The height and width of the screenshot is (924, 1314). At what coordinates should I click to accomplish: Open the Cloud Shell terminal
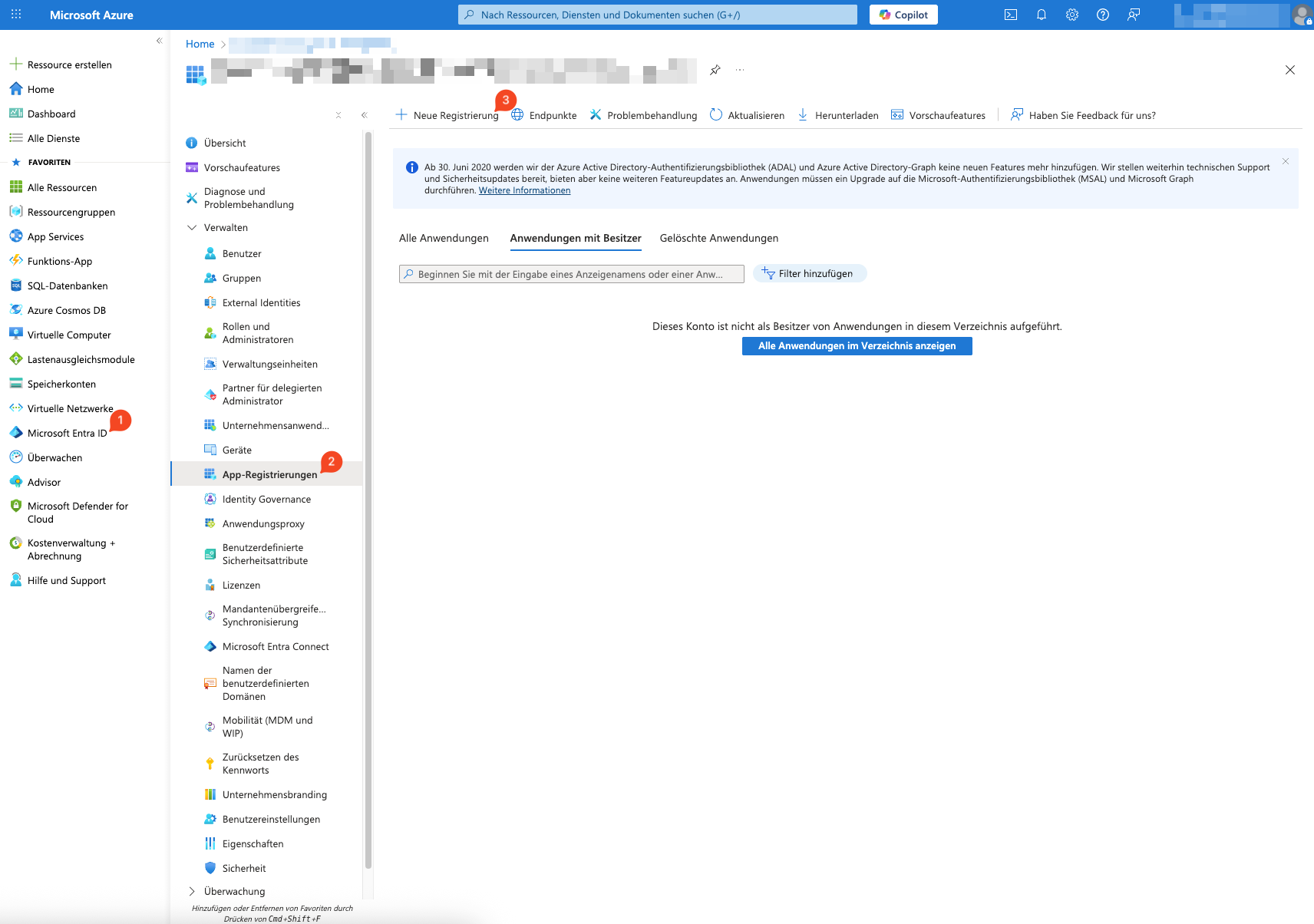[x=1011, y=14]
